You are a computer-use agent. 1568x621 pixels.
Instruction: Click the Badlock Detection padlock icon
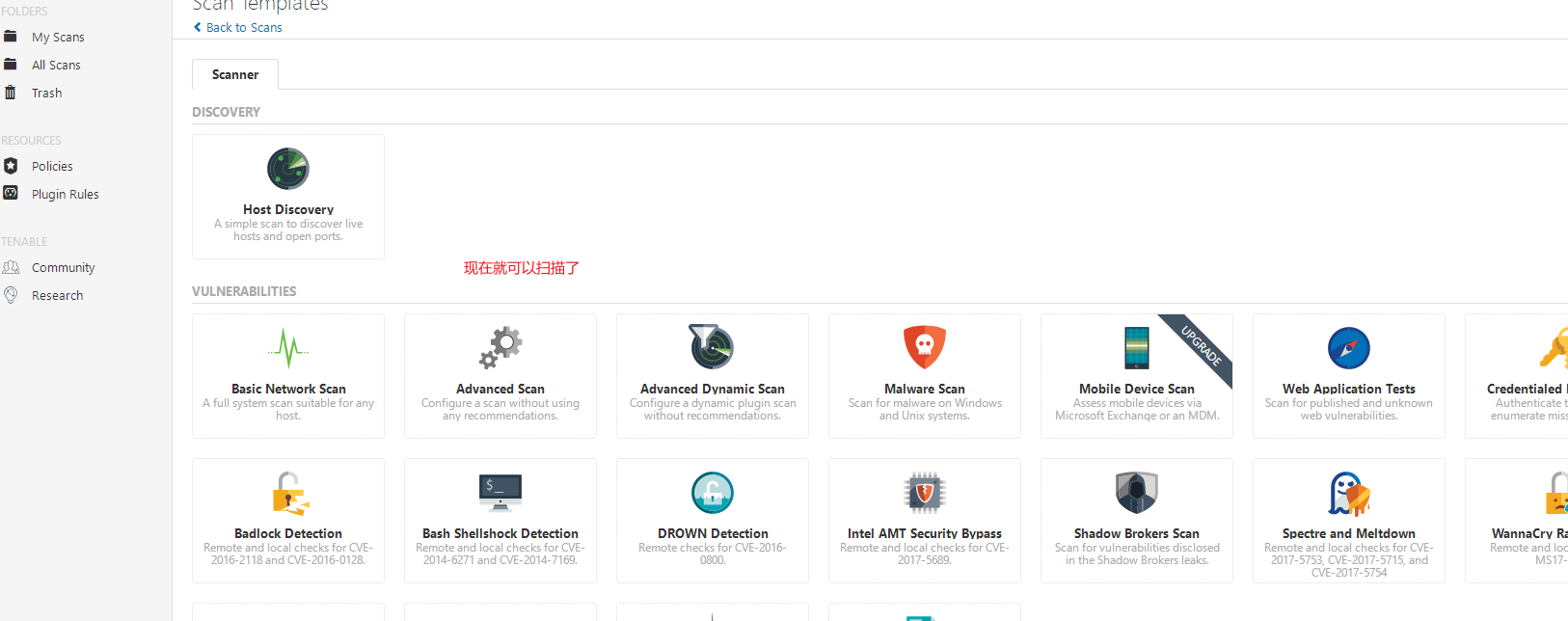289,493
